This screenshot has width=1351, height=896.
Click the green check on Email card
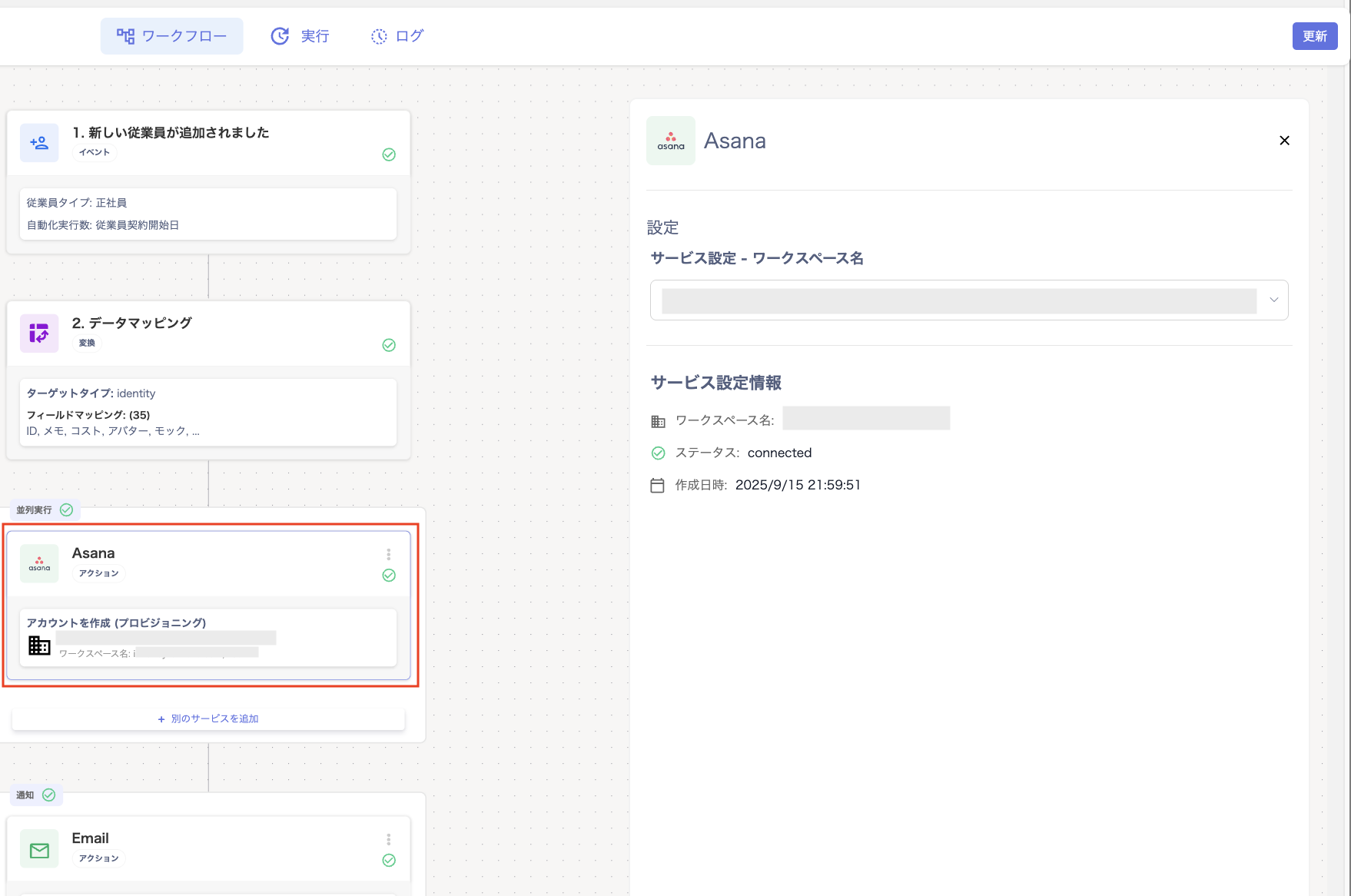[389, 861]
